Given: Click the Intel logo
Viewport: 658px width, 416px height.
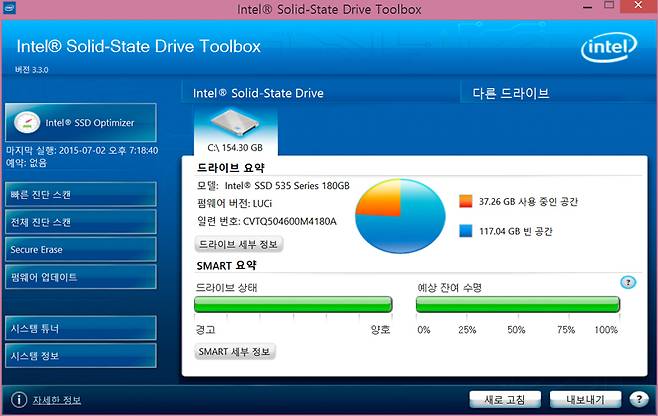Looking at the screenshot, I should [609, 47].
